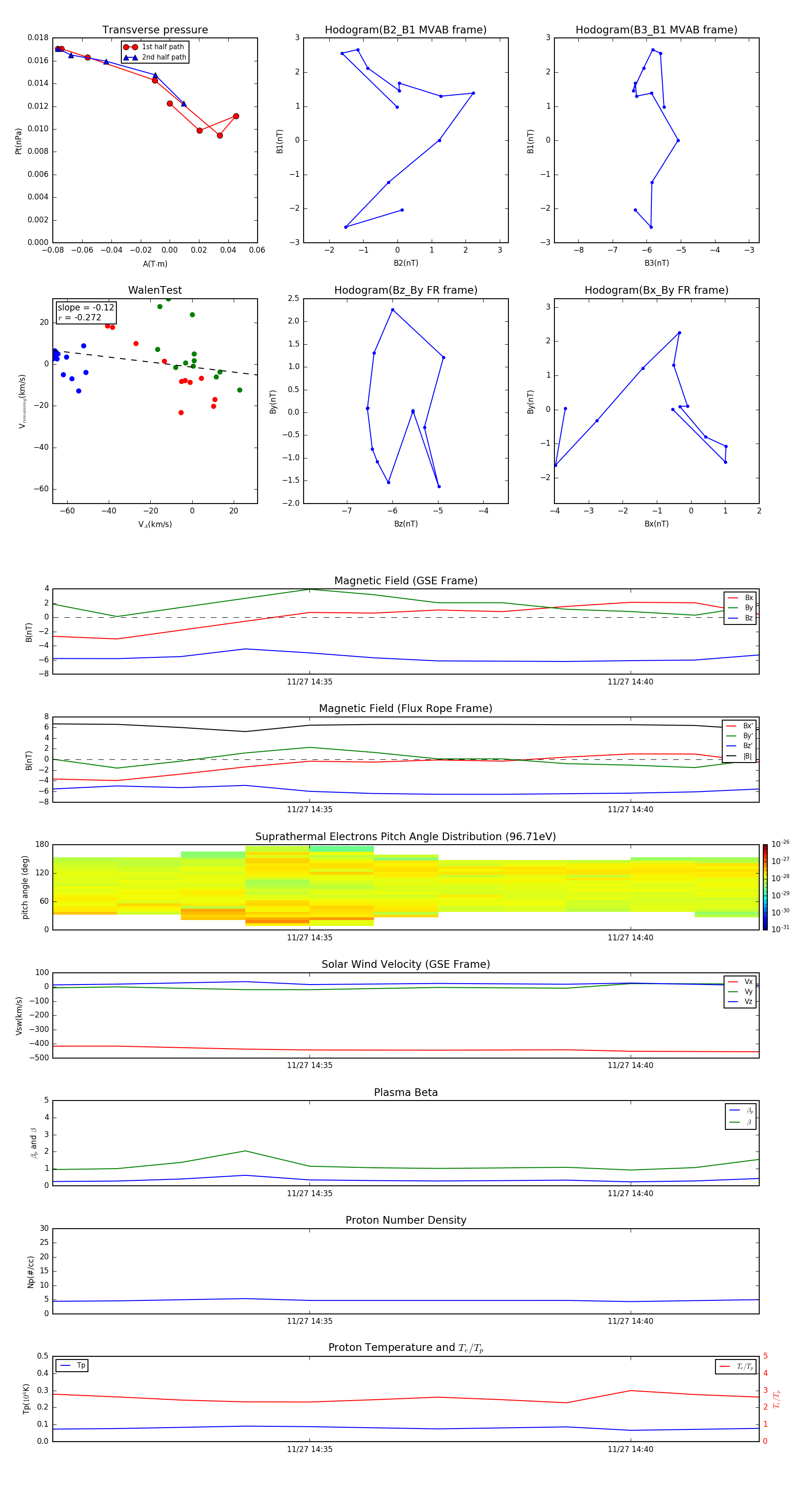The height and width of the screenshot is (1489, 812).
Task: Click the 'Bx(nT)' x-axis label
Action: [x=656, y=524]
